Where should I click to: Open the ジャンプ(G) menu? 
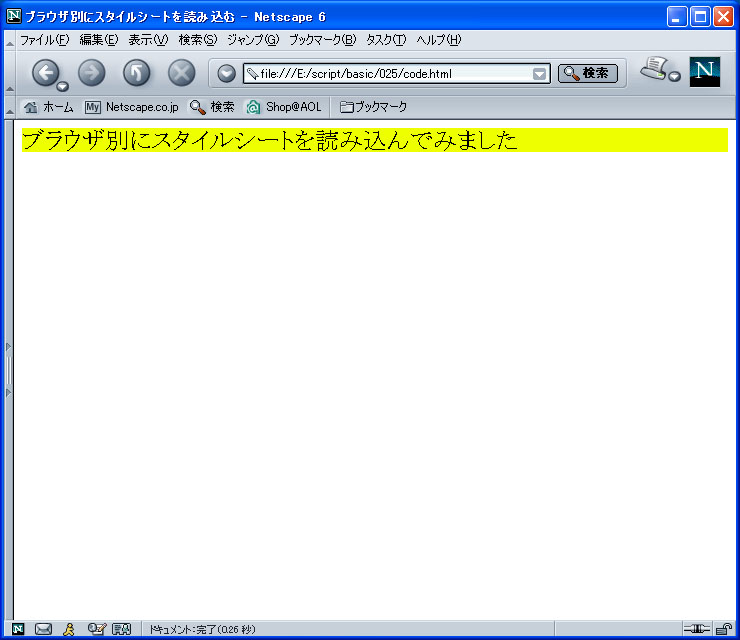pos(253,40)
